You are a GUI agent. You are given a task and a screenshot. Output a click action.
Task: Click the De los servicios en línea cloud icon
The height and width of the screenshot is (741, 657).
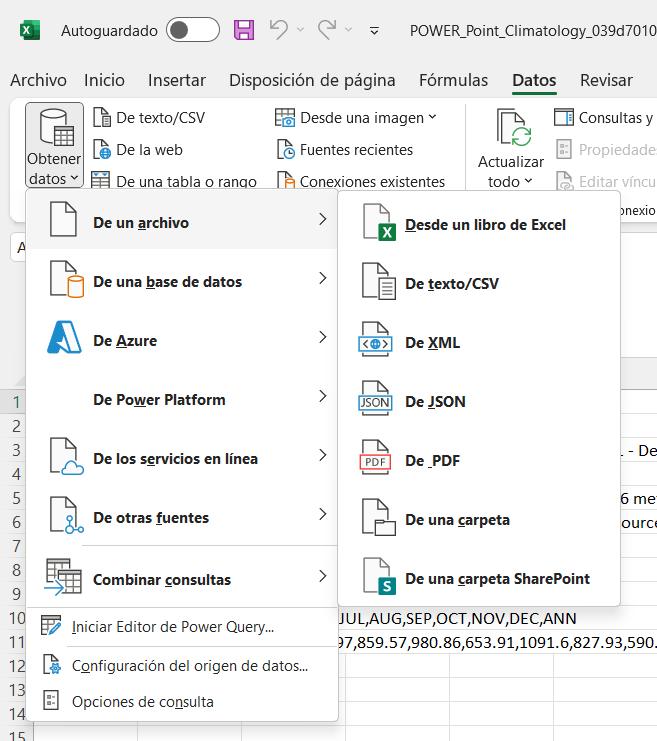pos(67,456)
